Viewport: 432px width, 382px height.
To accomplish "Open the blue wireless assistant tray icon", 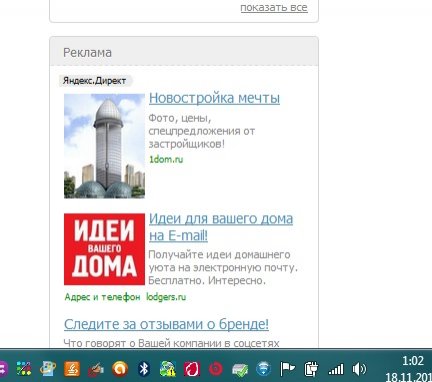I will coord(264,369).
